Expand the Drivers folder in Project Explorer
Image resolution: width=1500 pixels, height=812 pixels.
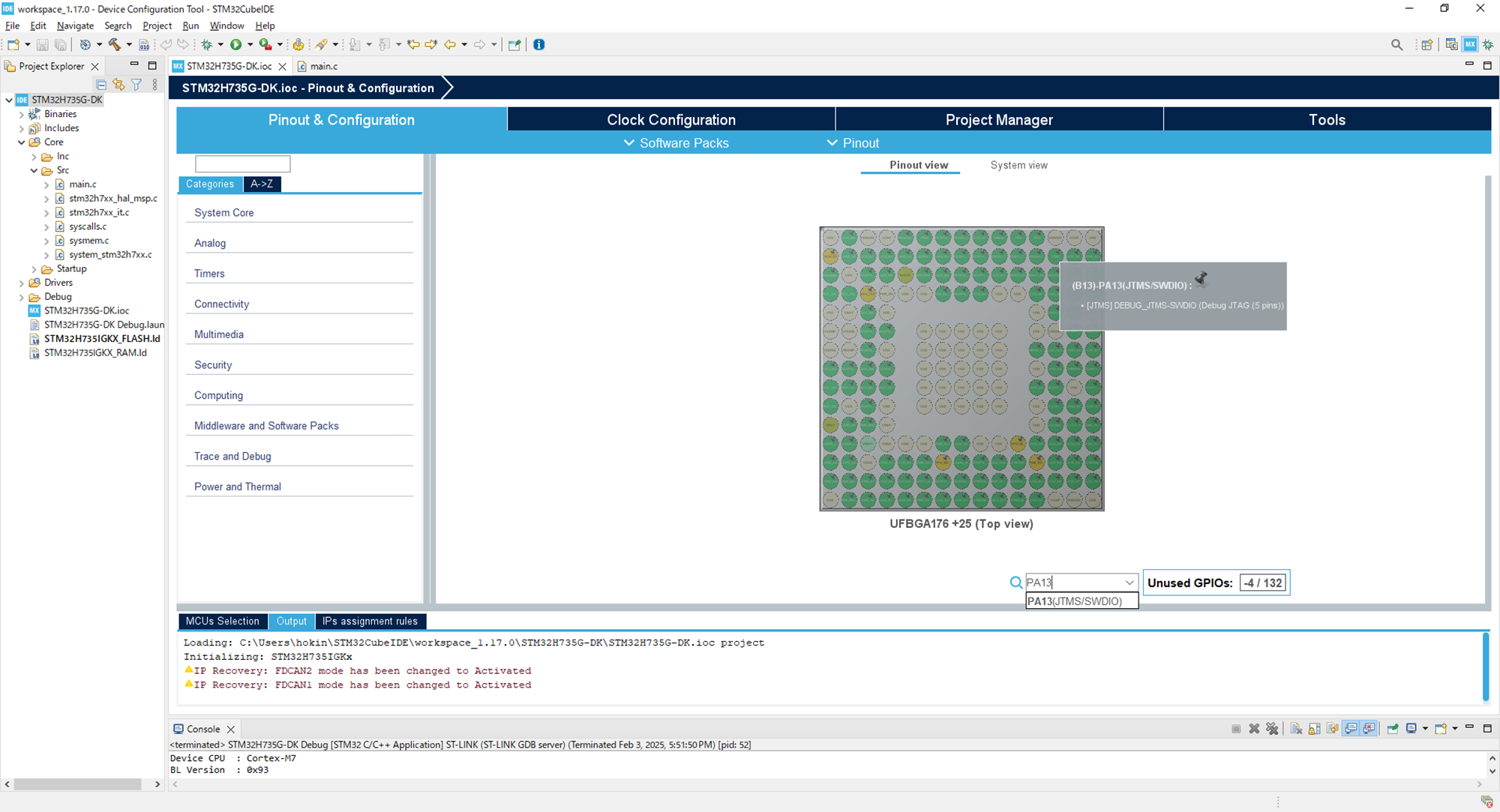pos(20,283)
